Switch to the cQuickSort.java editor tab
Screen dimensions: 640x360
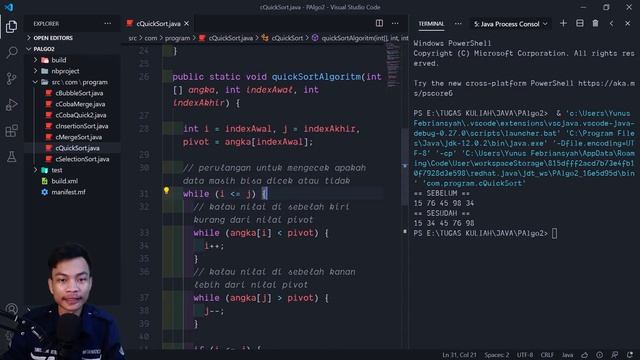click(158, 24)
